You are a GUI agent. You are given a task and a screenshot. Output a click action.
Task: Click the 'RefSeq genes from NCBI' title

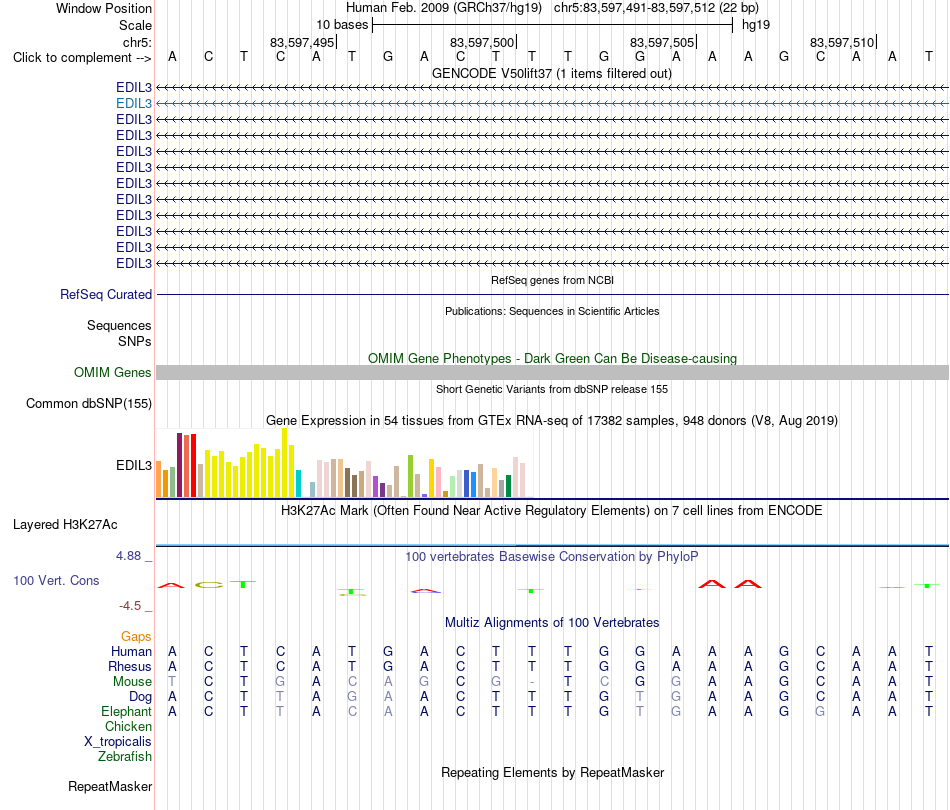point(552,281)
